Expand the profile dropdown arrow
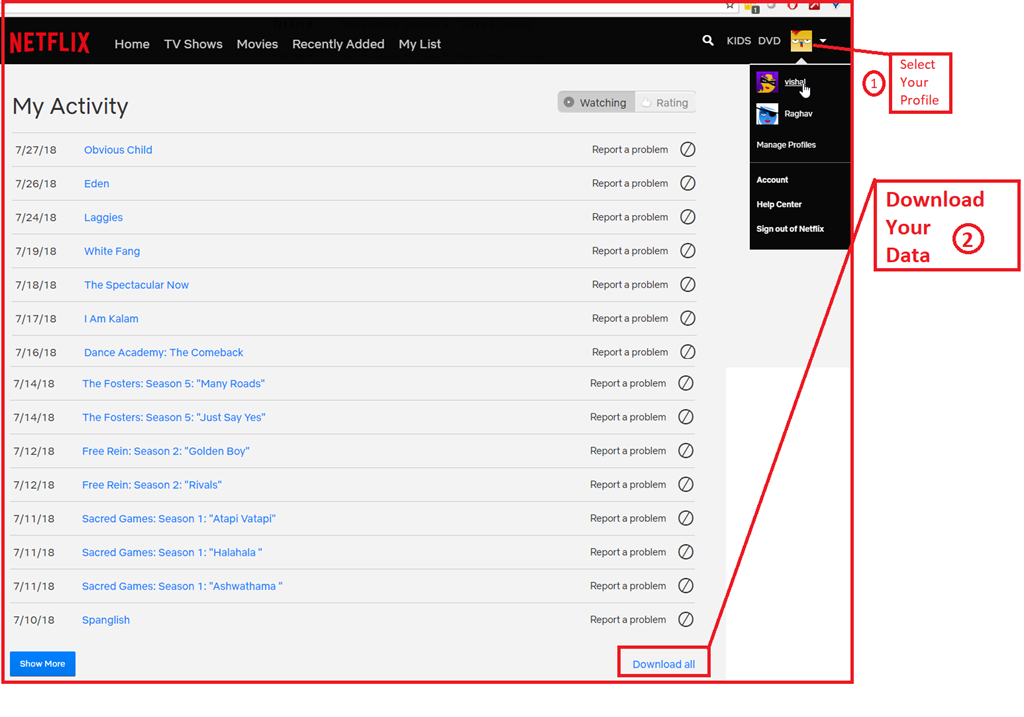1024x717 pixels. 823,42
